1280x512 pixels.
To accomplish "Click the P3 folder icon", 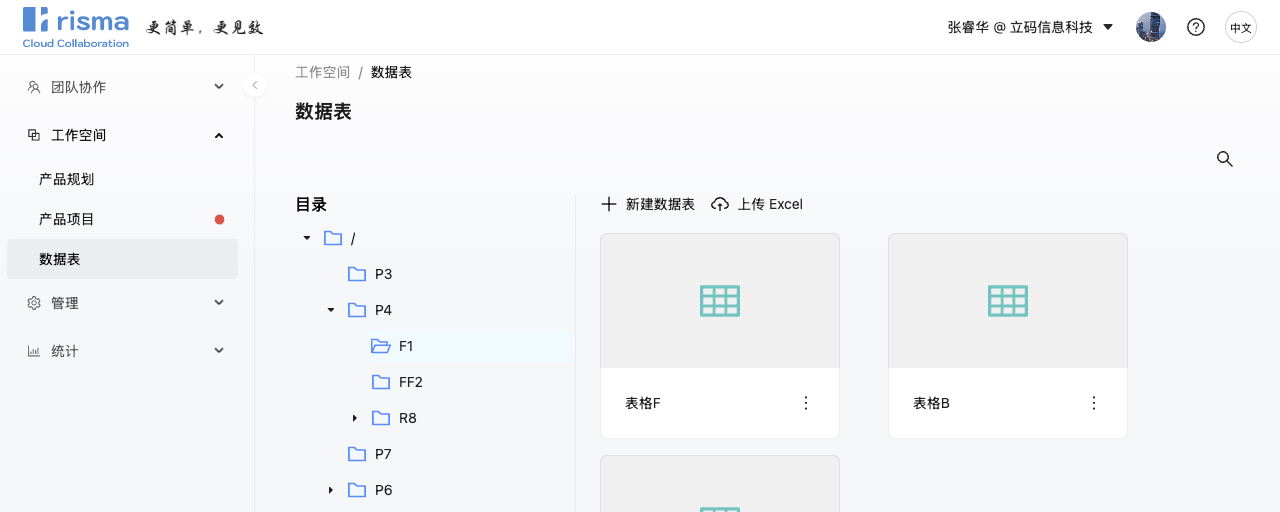I will pos(357,274).
